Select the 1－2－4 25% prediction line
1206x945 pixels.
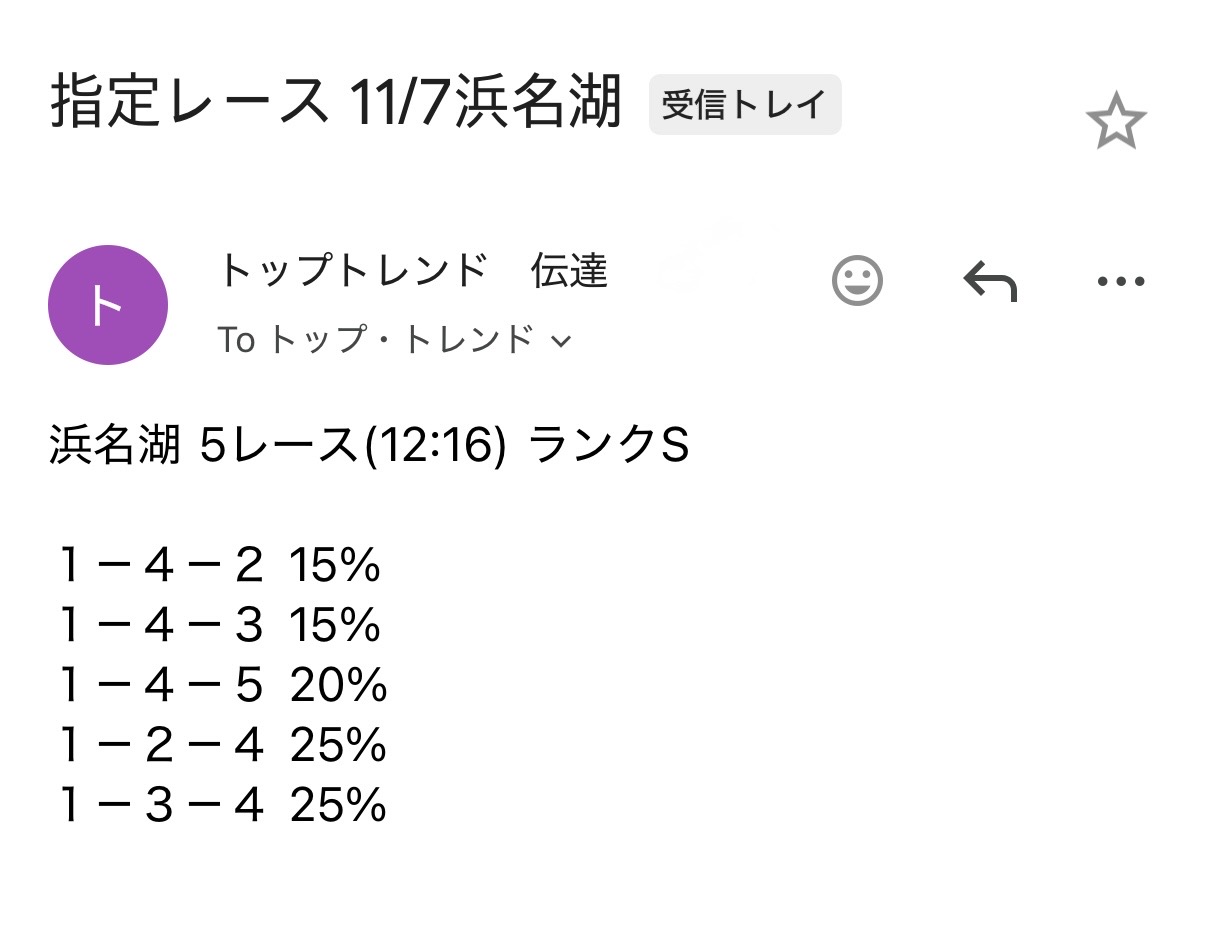222,746
